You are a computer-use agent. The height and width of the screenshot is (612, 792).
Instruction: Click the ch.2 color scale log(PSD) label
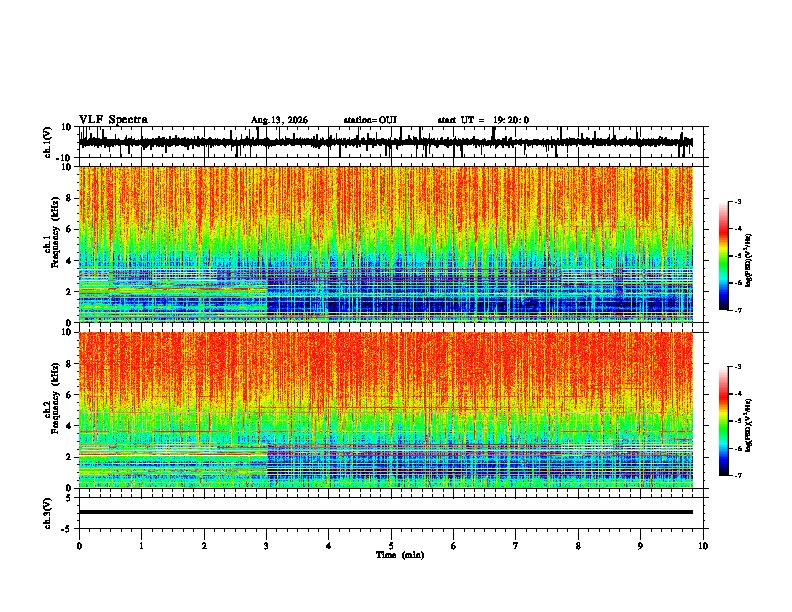point(749,425)
